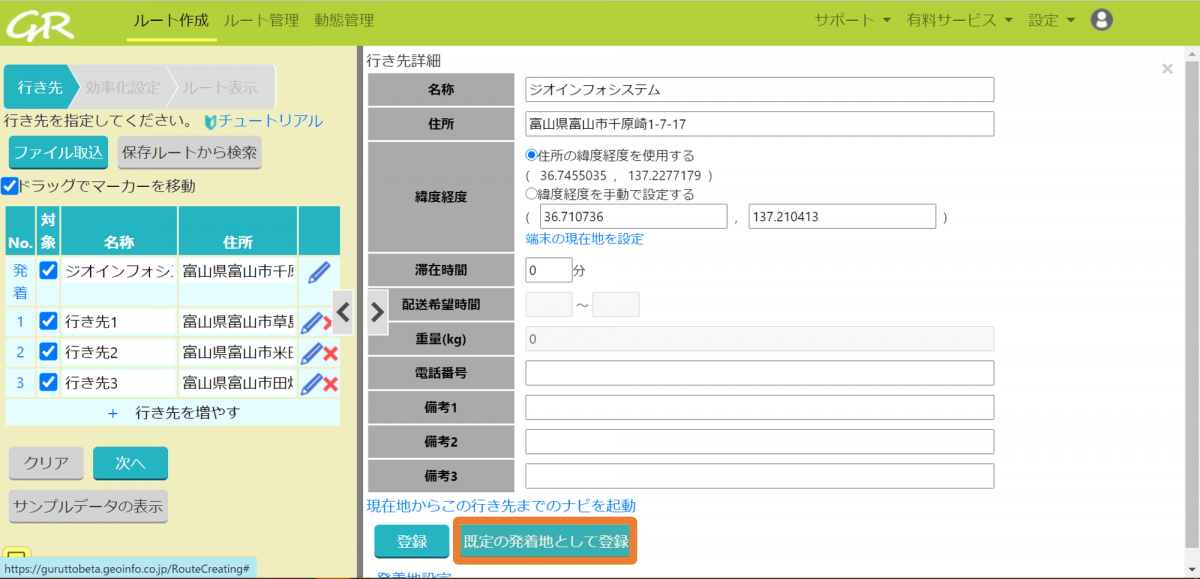Click the pencil edit icon for 行き先2

point(311,353)
